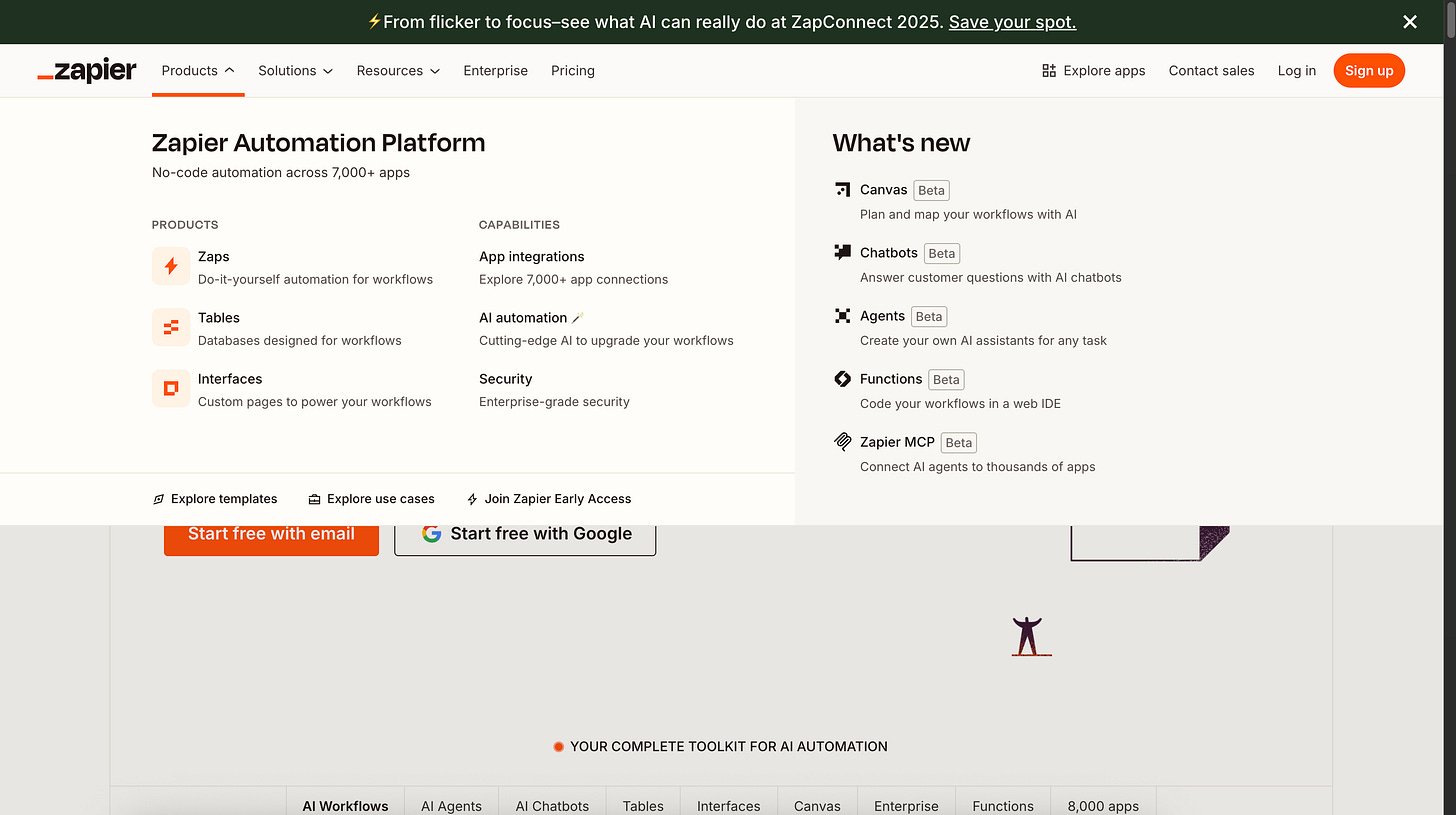
Task: Collapse the Products menu
Action: click(x=198, y=71)
